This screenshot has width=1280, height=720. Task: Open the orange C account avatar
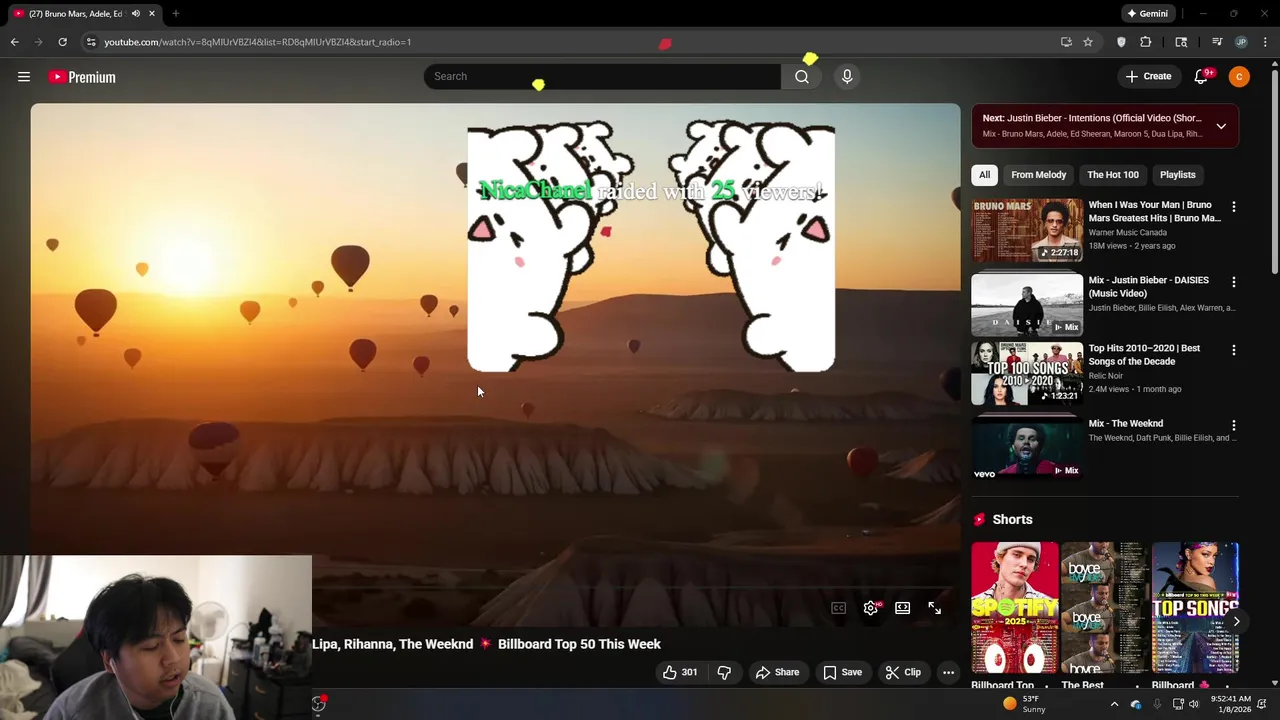(1239, 76)
